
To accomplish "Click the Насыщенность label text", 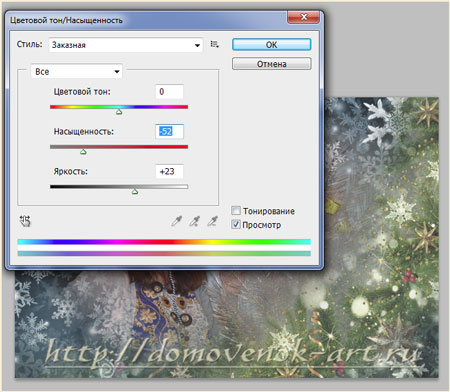I will 84,132.
